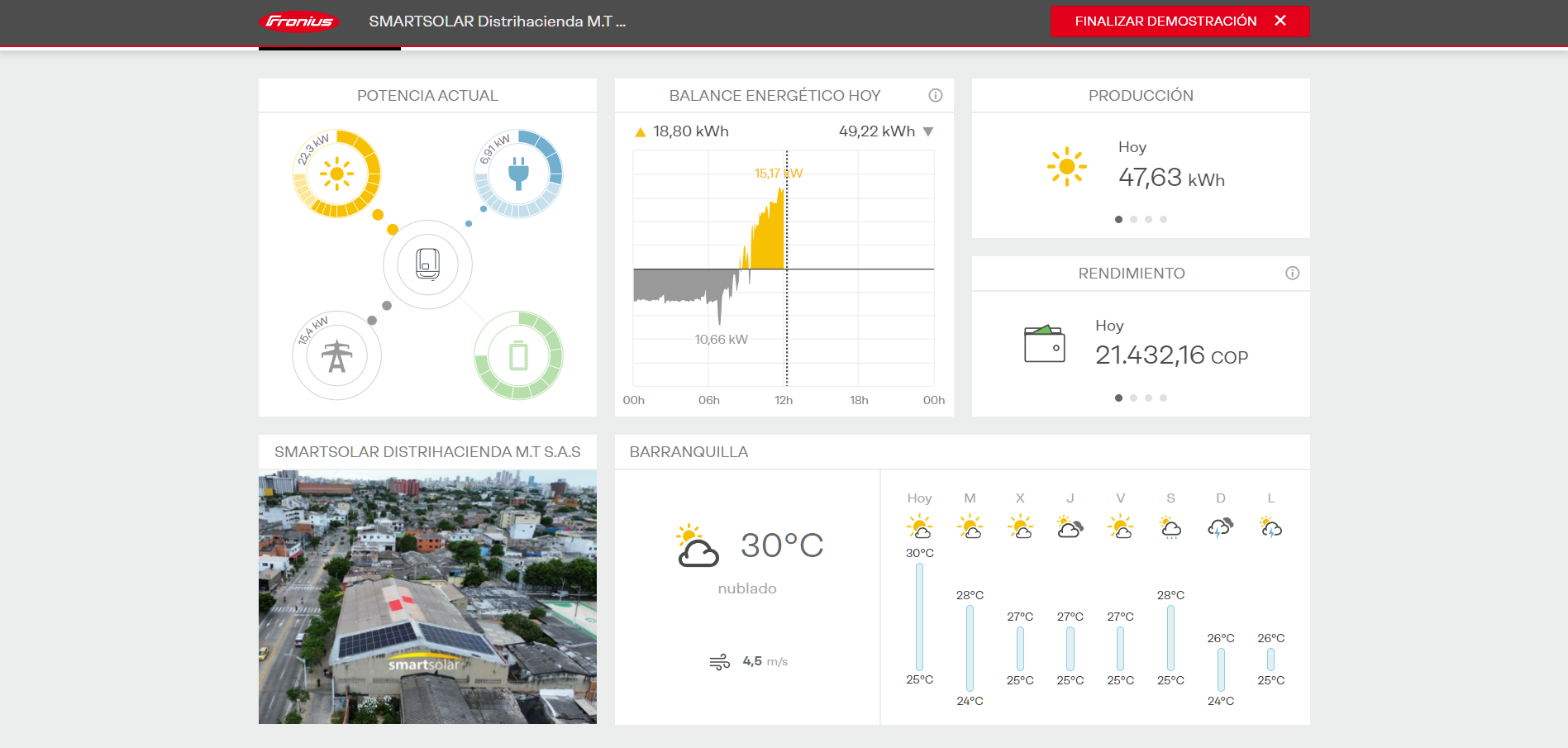Click the solar production sun icon
The image size is (1568, 748).
click(336, 174)
